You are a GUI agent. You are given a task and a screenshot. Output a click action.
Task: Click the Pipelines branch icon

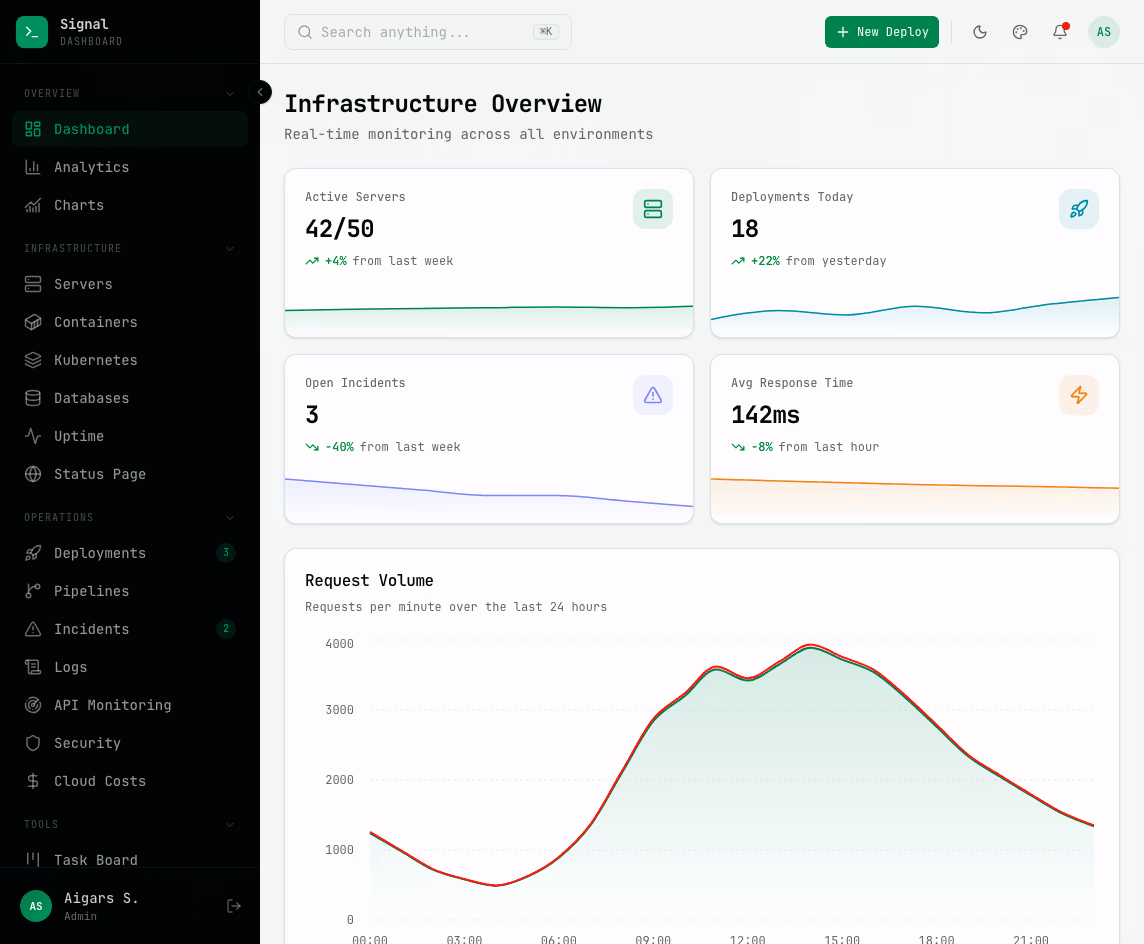click(33, 591)
